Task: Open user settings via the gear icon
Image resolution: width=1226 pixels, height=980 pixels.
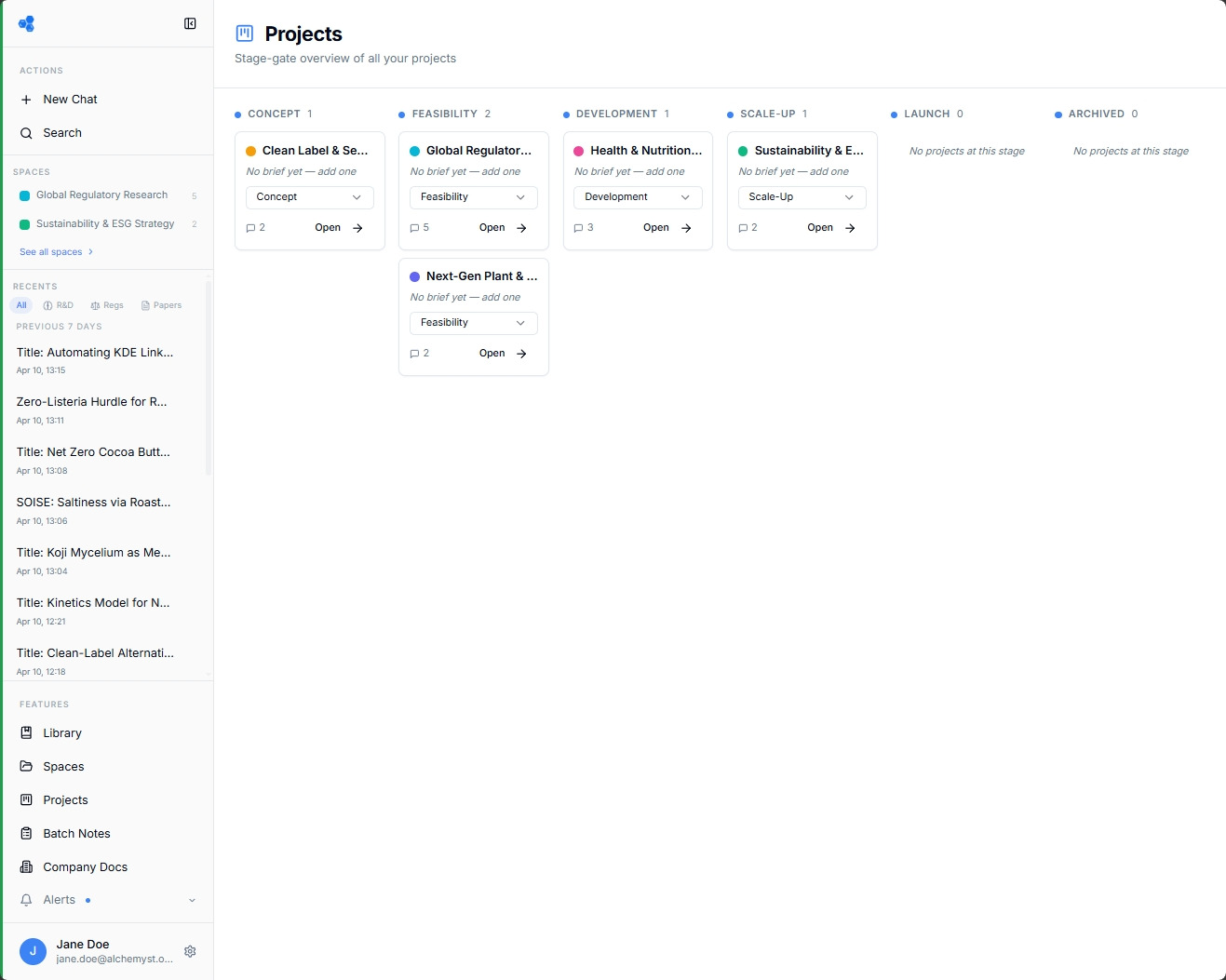Action: pyautogui.click(x=190, y=951)
